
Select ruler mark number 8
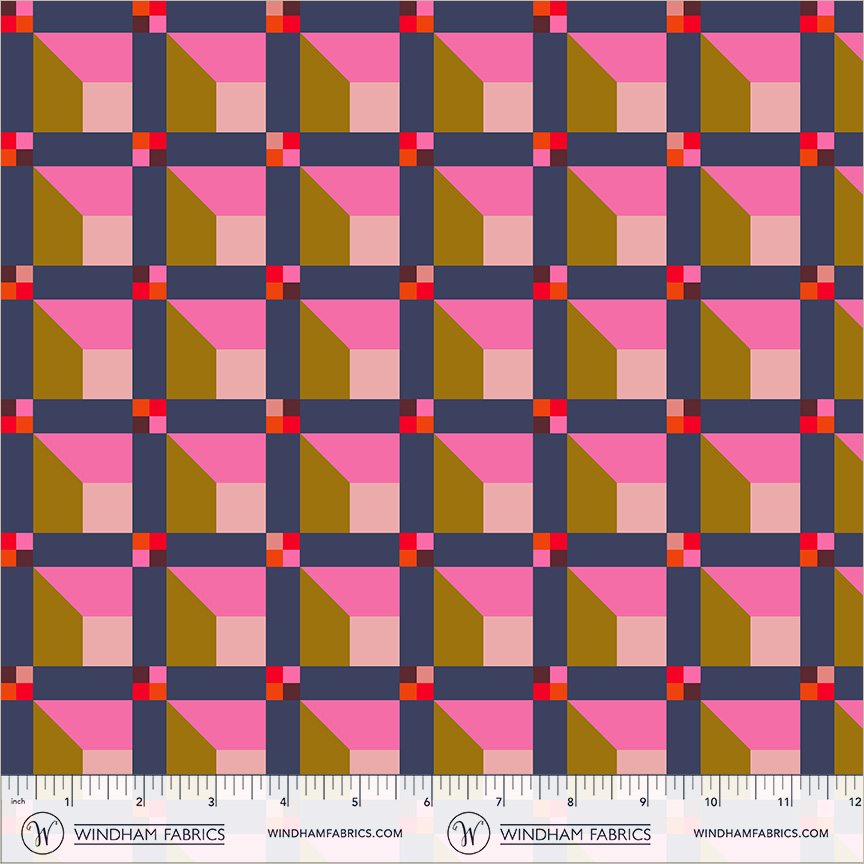(x=570, y=802)
